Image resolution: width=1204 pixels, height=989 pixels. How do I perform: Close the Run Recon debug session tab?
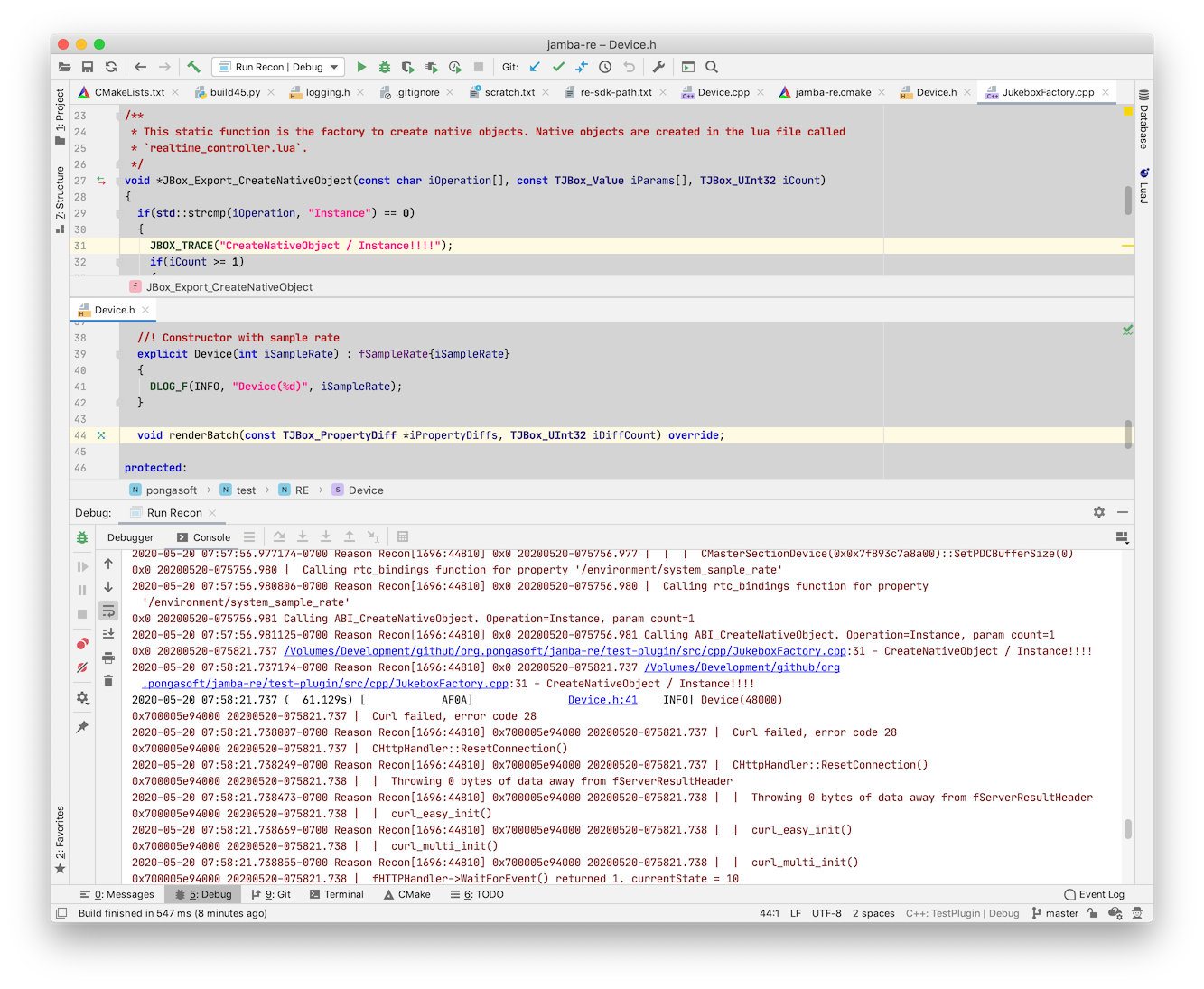click(212, 513)
